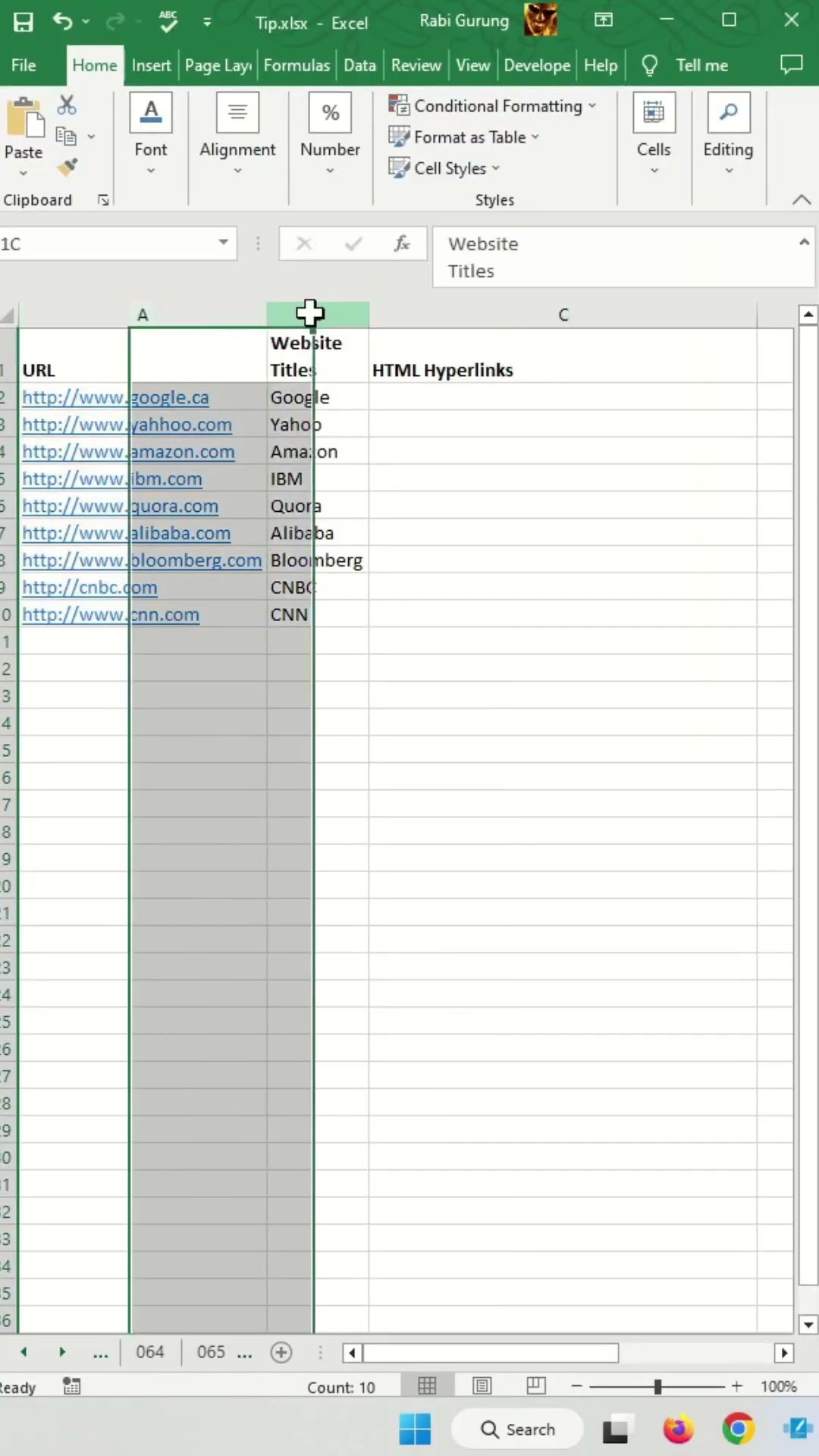Select sheet tab 064
Screen dimensions: 819x1456
point(150,1352)
